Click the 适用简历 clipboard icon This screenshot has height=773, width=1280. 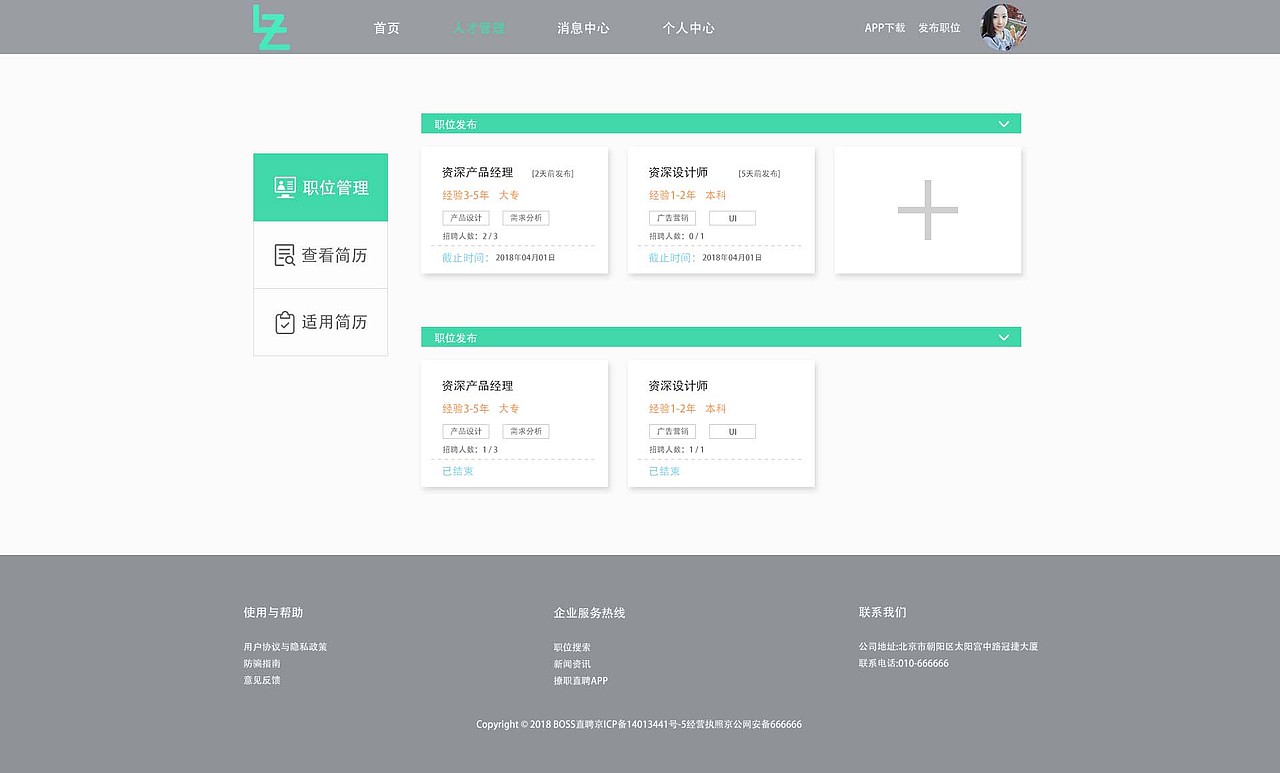283,321
